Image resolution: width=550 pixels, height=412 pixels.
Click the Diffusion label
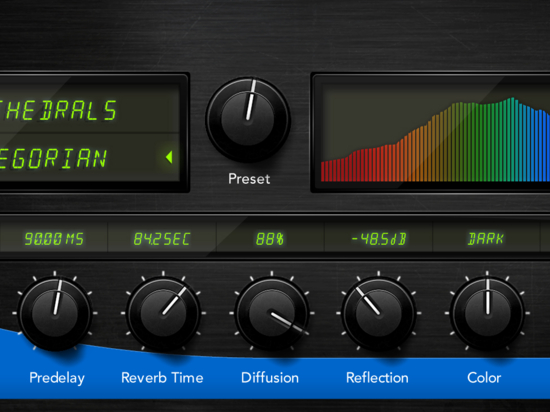click(x=270, y=378)
